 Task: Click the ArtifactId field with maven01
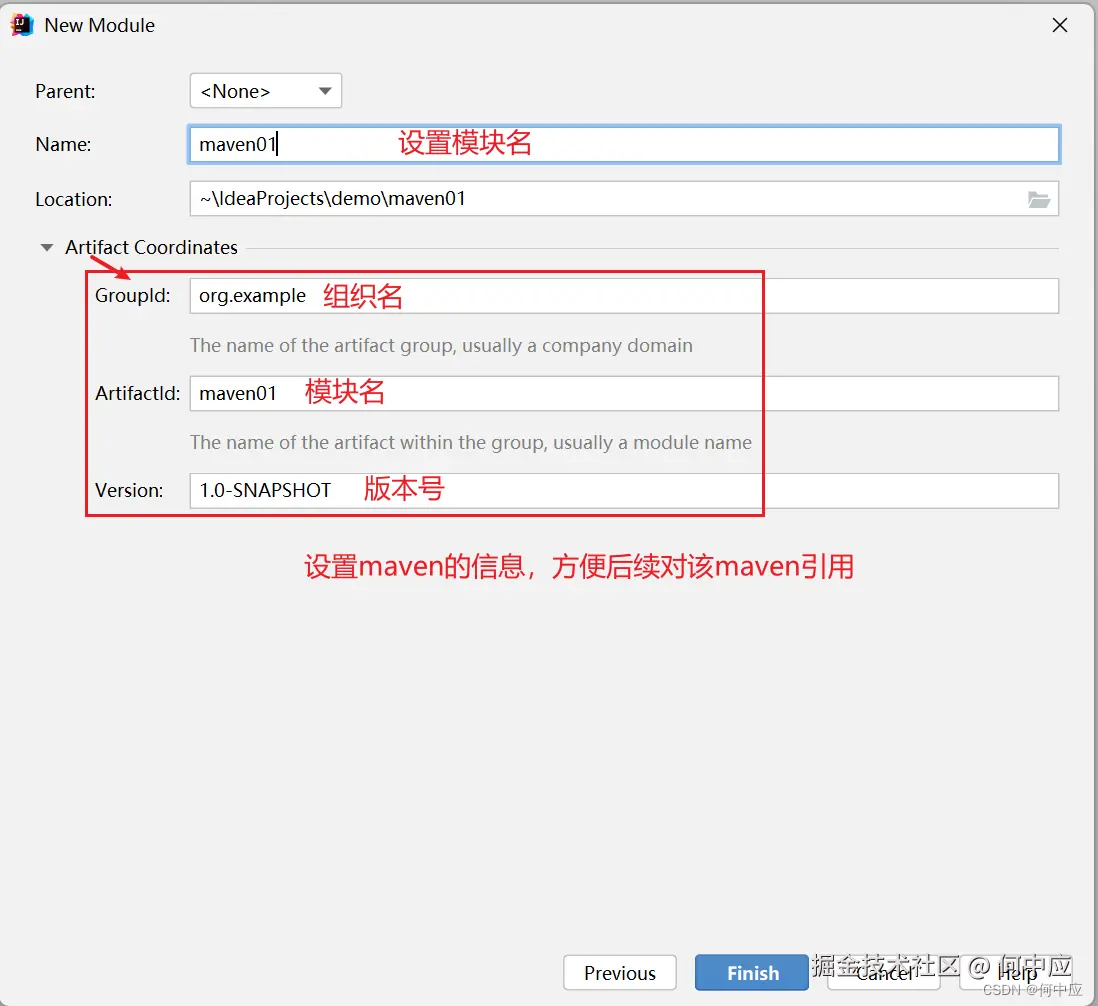pos(624,393)
